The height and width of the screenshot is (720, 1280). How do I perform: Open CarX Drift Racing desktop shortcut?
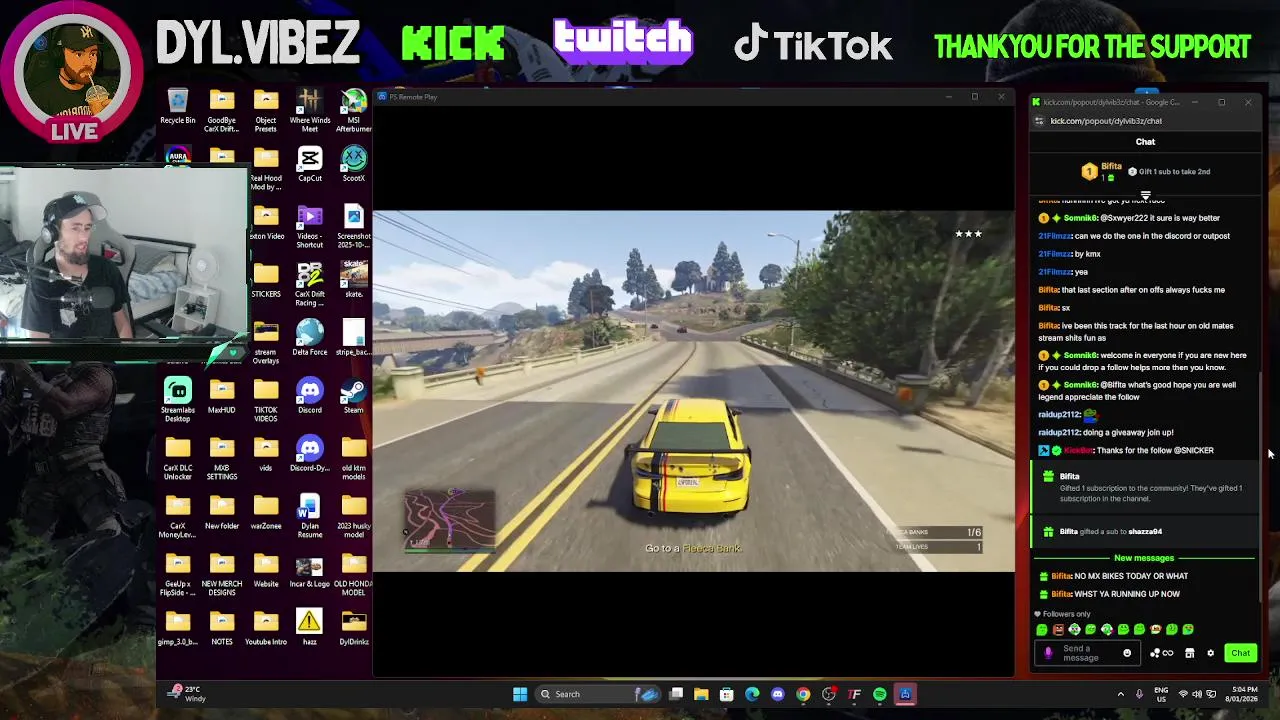pos(310,284)
